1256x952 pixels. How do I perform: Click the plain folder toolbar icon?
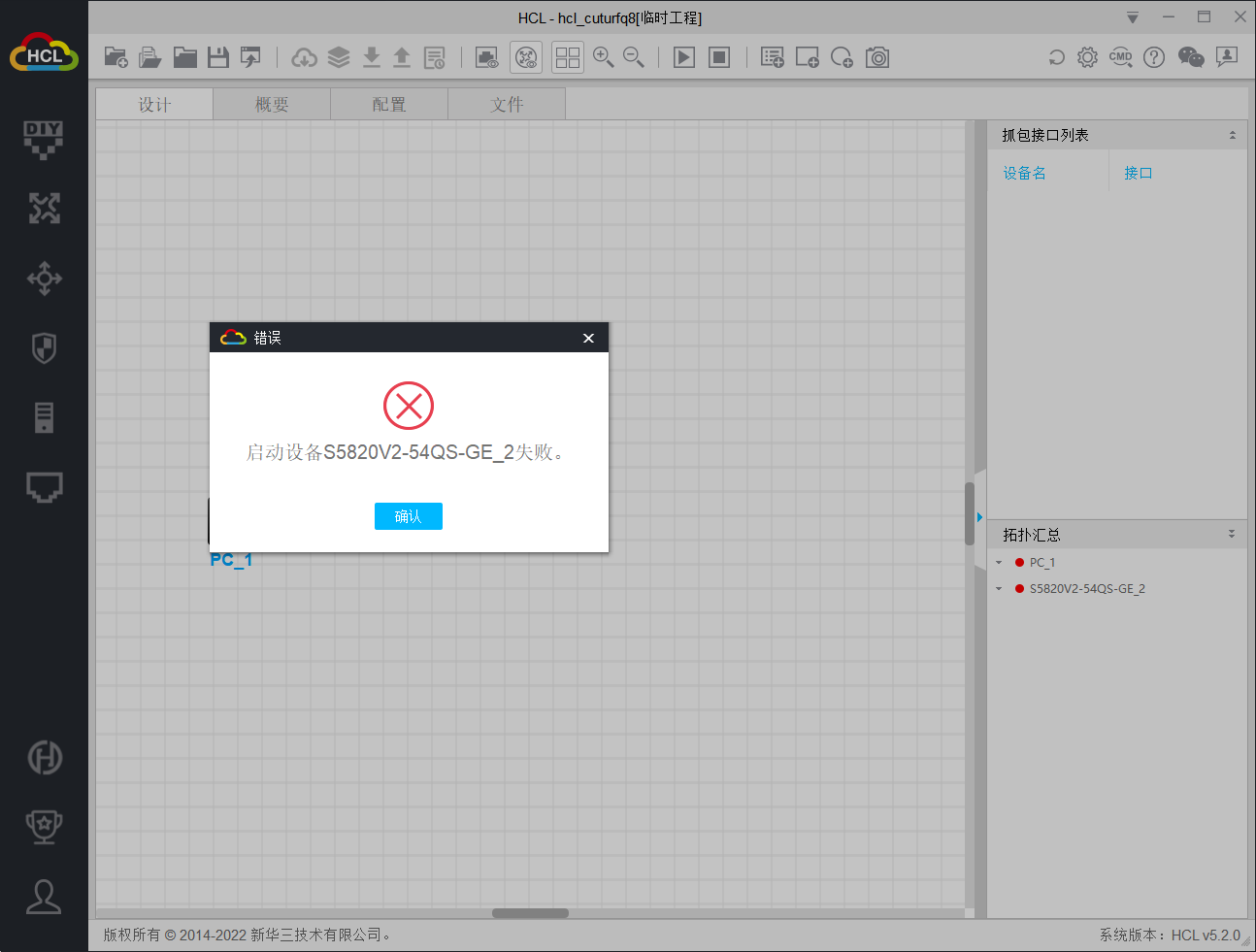click(185, 58)
